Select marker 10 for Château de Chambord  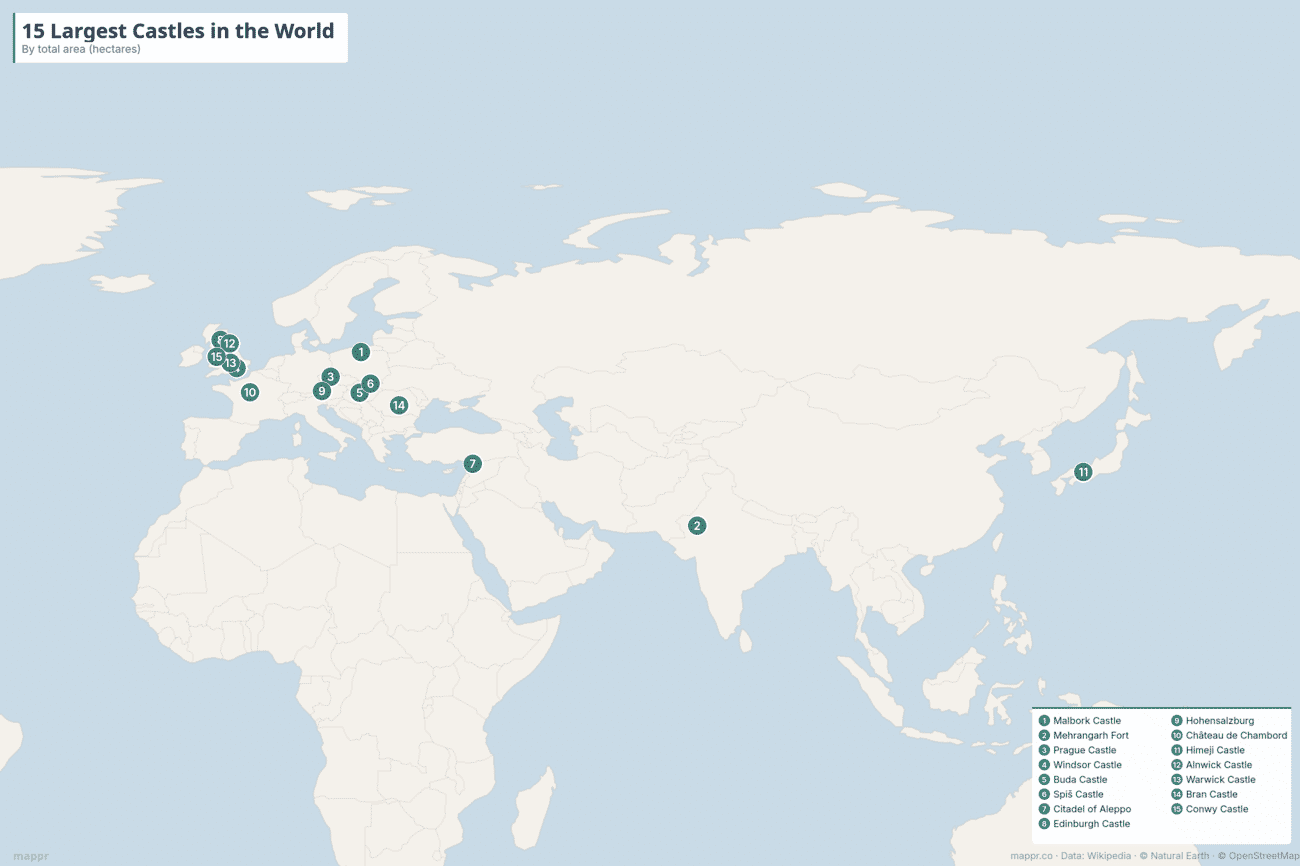(250, 392)
